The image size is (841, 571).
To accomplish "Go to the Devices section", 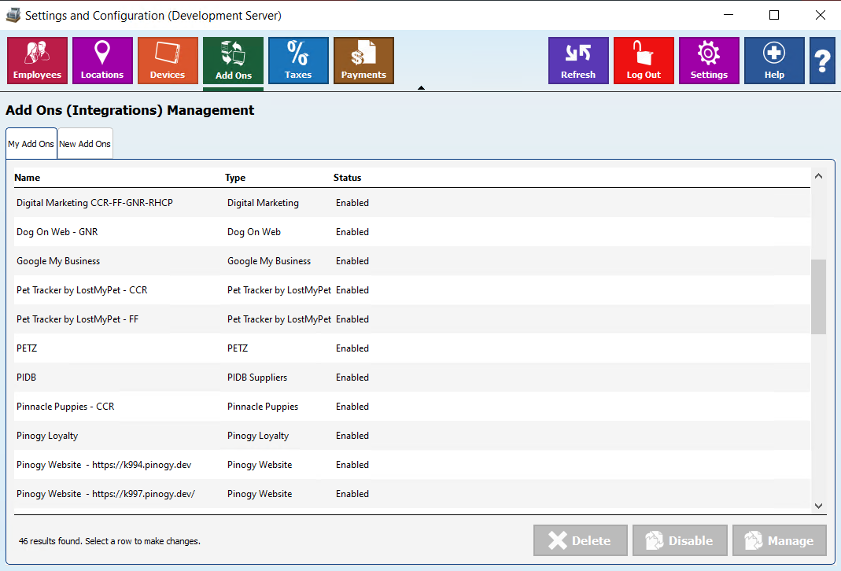I will point(167,60).
